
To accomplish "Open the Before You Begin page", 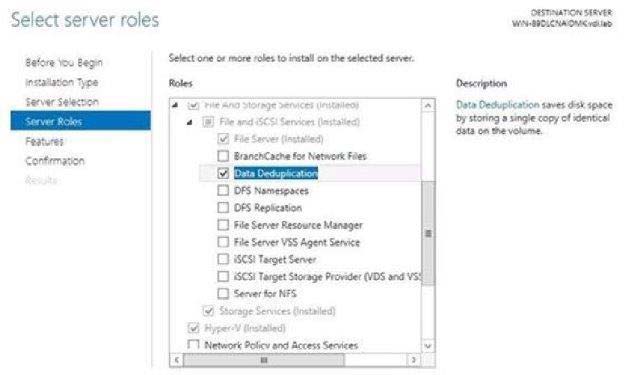I will pyautogui.click(x=64, y=63).
